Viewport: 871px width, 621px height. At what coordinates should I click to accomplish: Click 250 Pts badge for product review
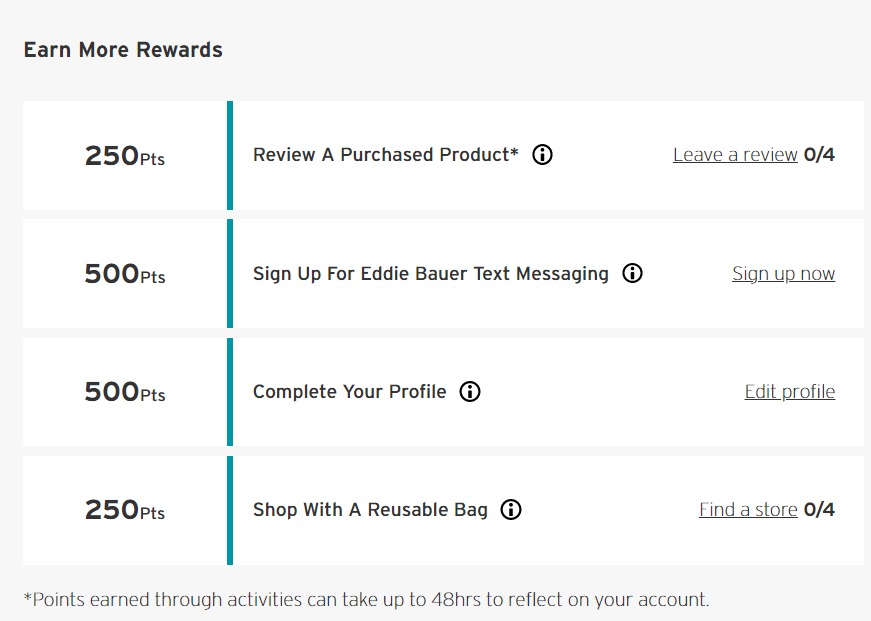tap(125, 156)
